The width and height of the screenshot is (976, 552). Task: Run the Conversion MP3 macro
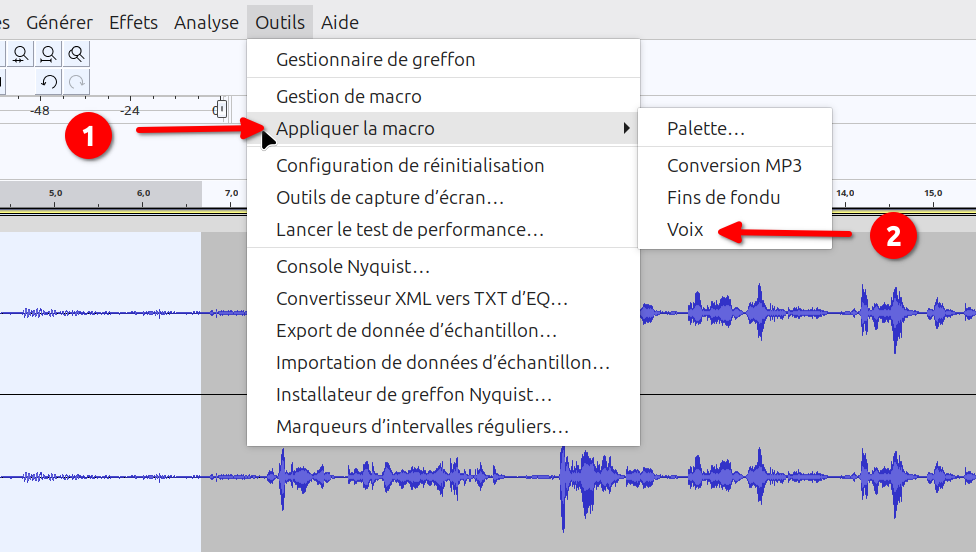point(734,166)
